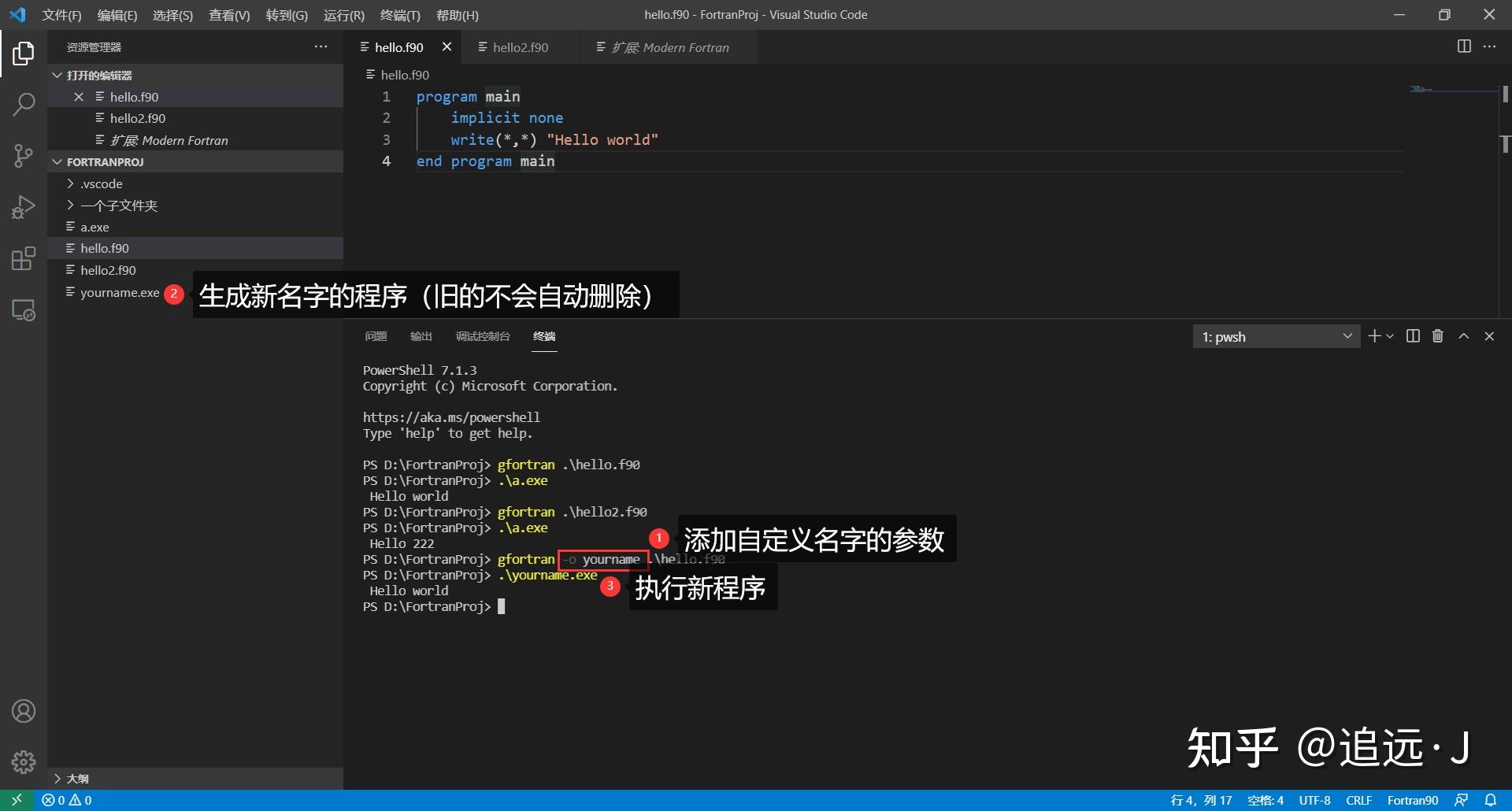The width and height of the screenshot is (1512, 811).
Task: Create a new terminal with plus icon
Action: point(1373,336)
